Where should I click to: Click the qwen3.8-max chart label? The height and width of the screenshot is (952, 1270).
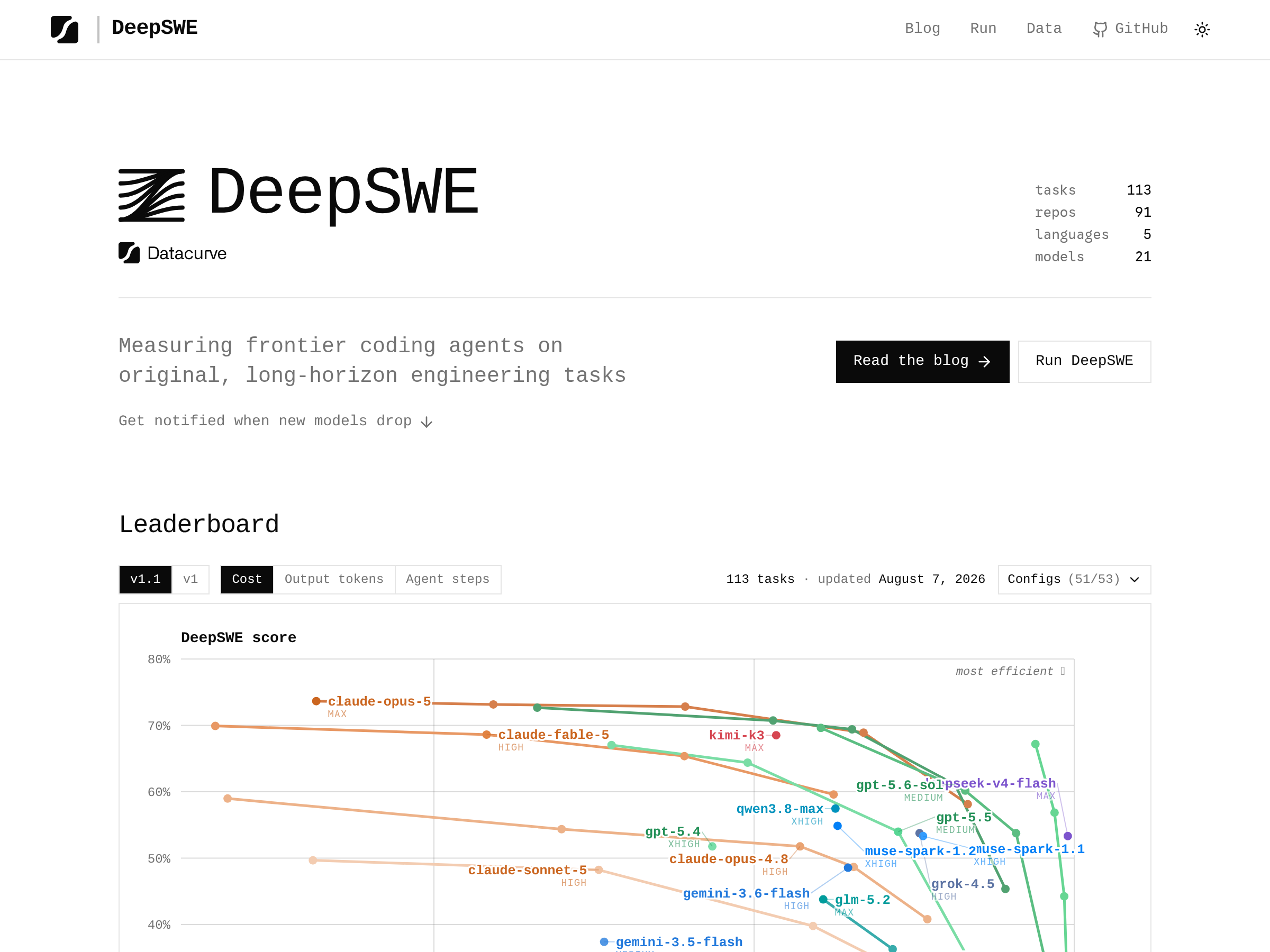click(x=779, y=809)
